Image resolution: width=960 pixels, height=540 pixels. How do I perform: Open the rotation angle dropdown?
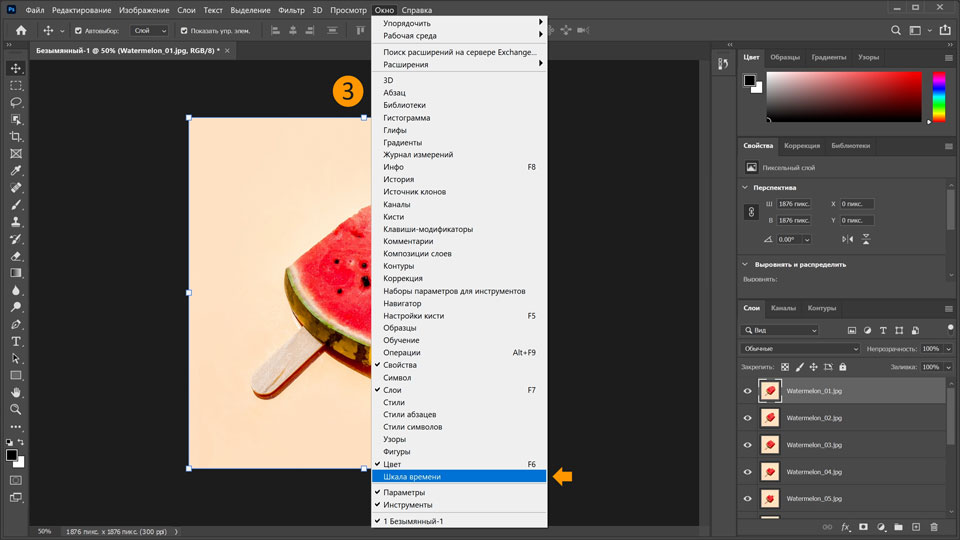(x=807, y=239)
